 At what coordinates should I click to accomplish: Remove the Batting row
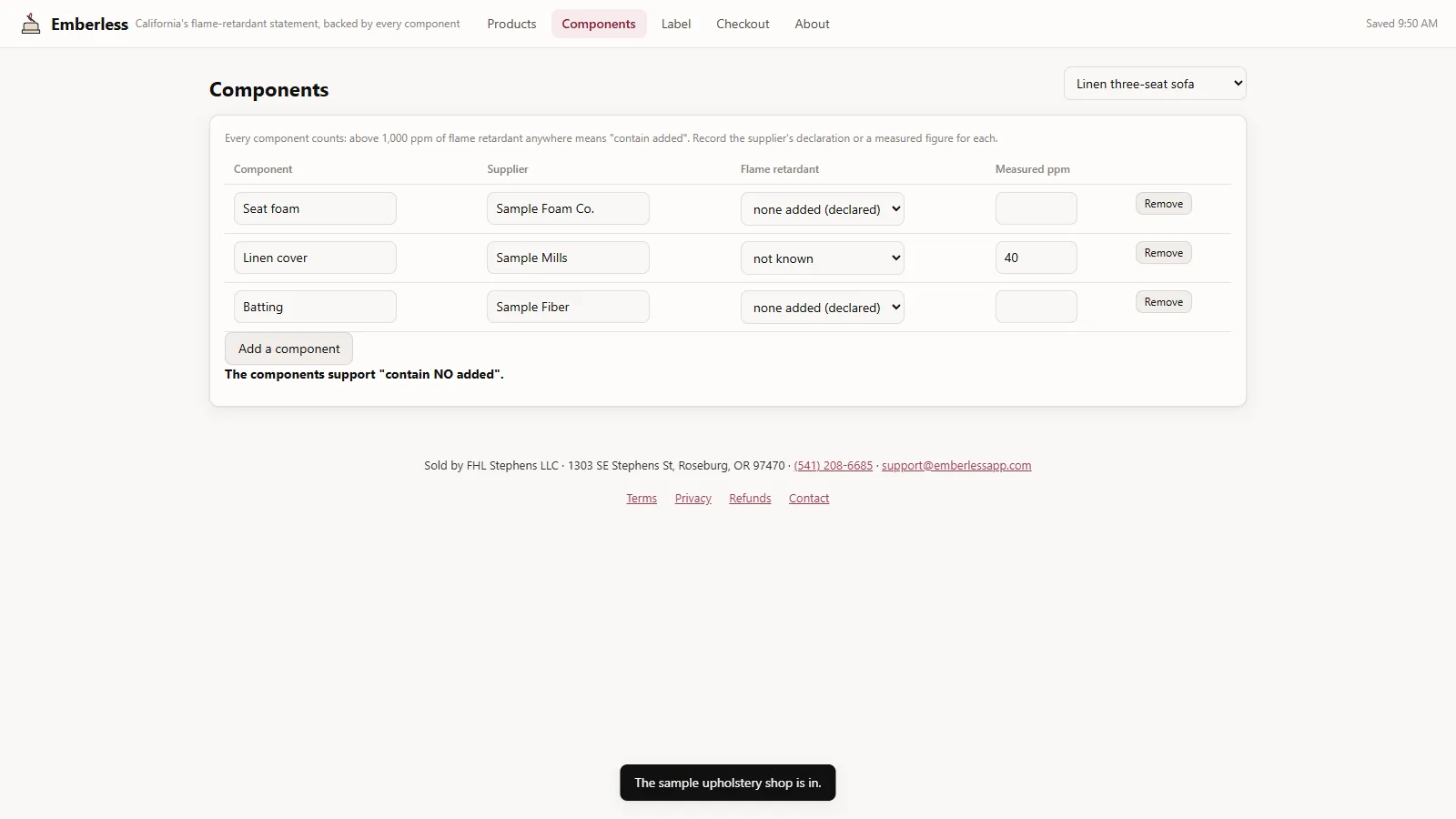[x=1164, y=302]
